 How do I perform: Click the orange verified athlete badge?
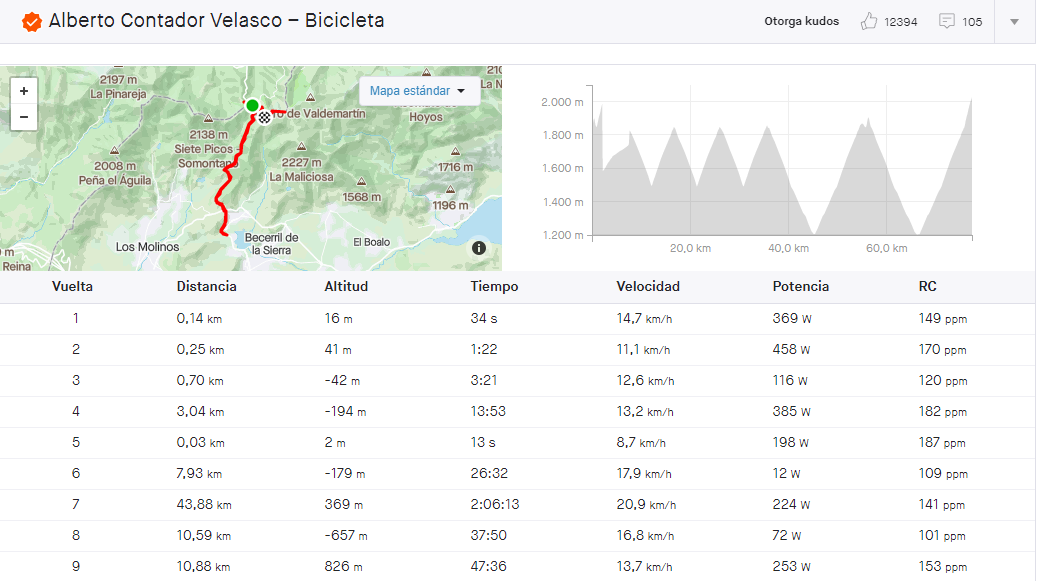click(31, 22)
